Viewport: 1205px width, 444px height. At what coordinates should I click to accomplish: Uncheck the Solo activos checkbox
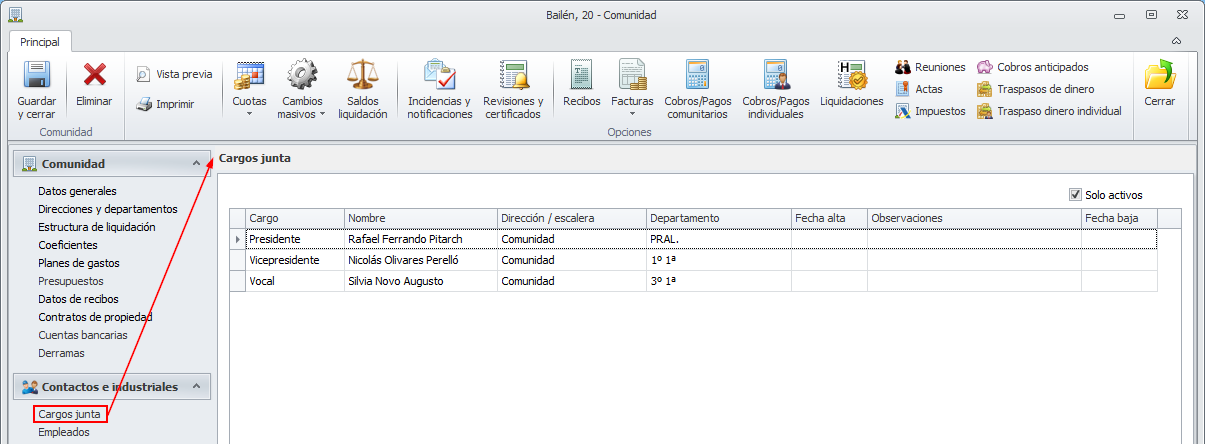[1076, 195]
